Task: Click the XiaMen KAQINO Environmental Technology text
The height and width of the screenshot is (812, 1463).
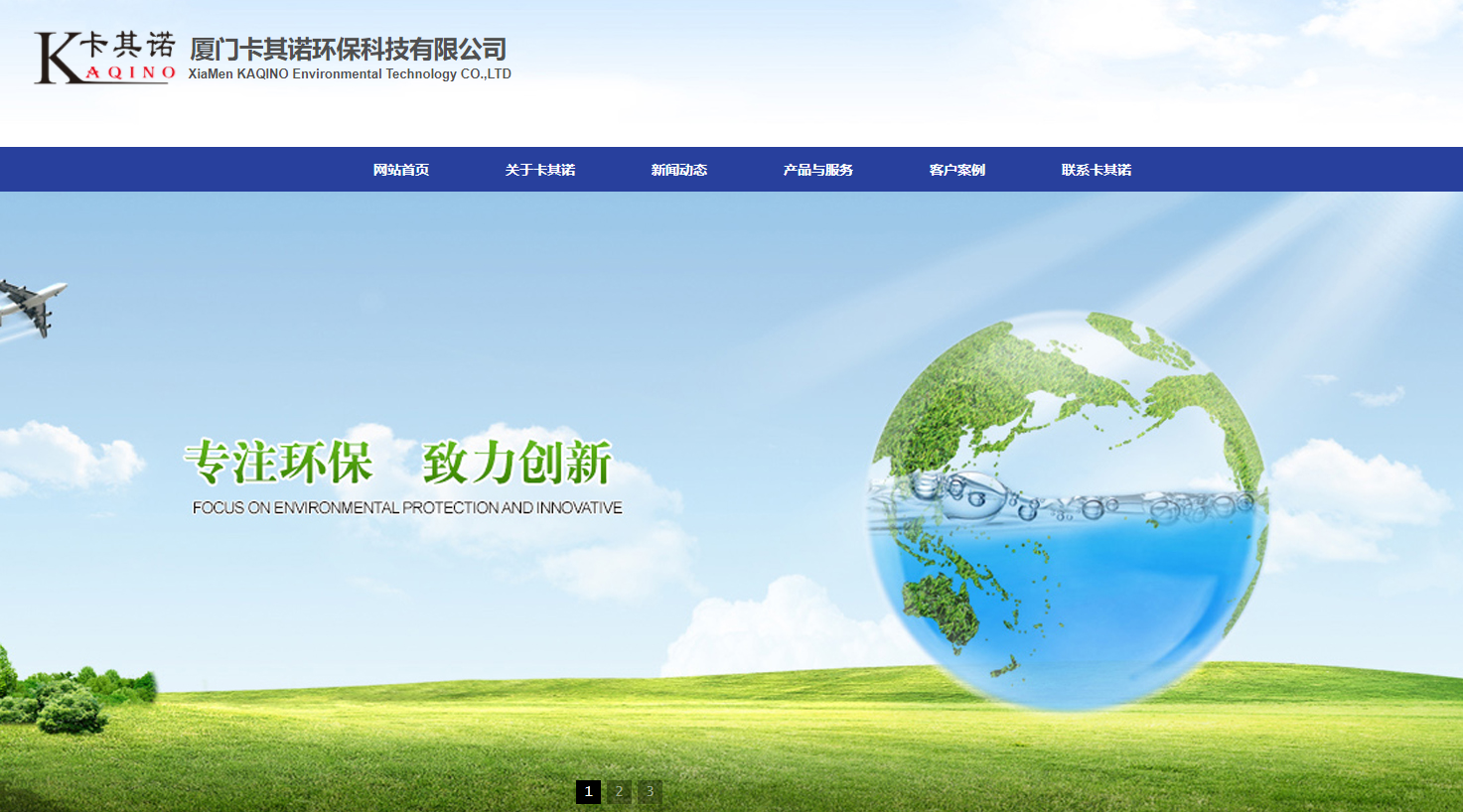Action: pos(350,74)
